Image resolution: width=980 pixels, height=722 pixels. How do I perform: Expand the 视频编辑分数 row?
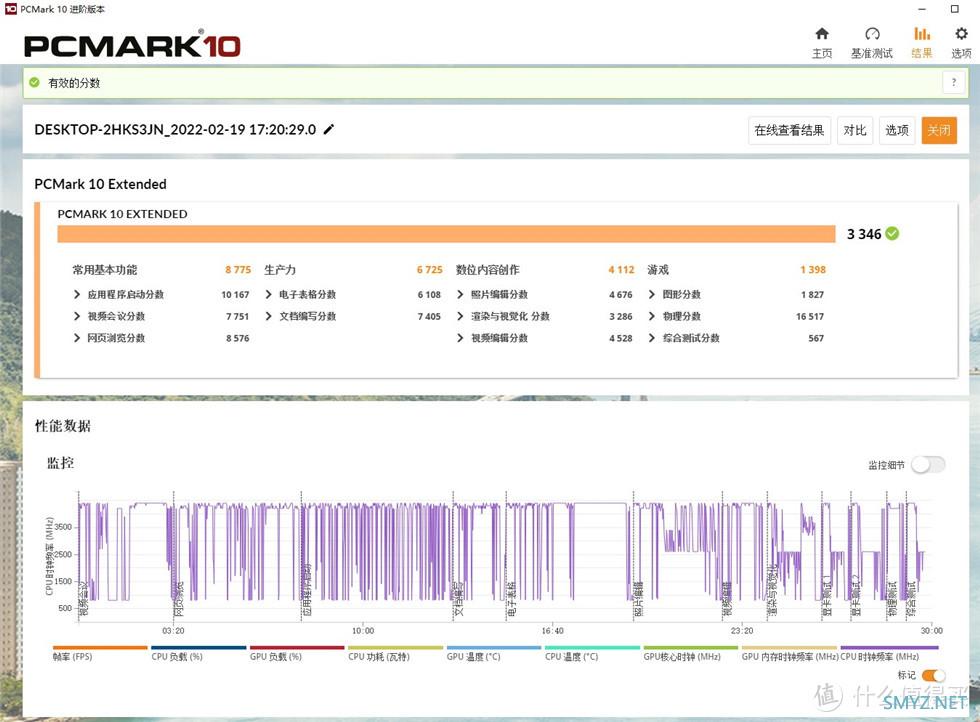(x=460, y=338)
